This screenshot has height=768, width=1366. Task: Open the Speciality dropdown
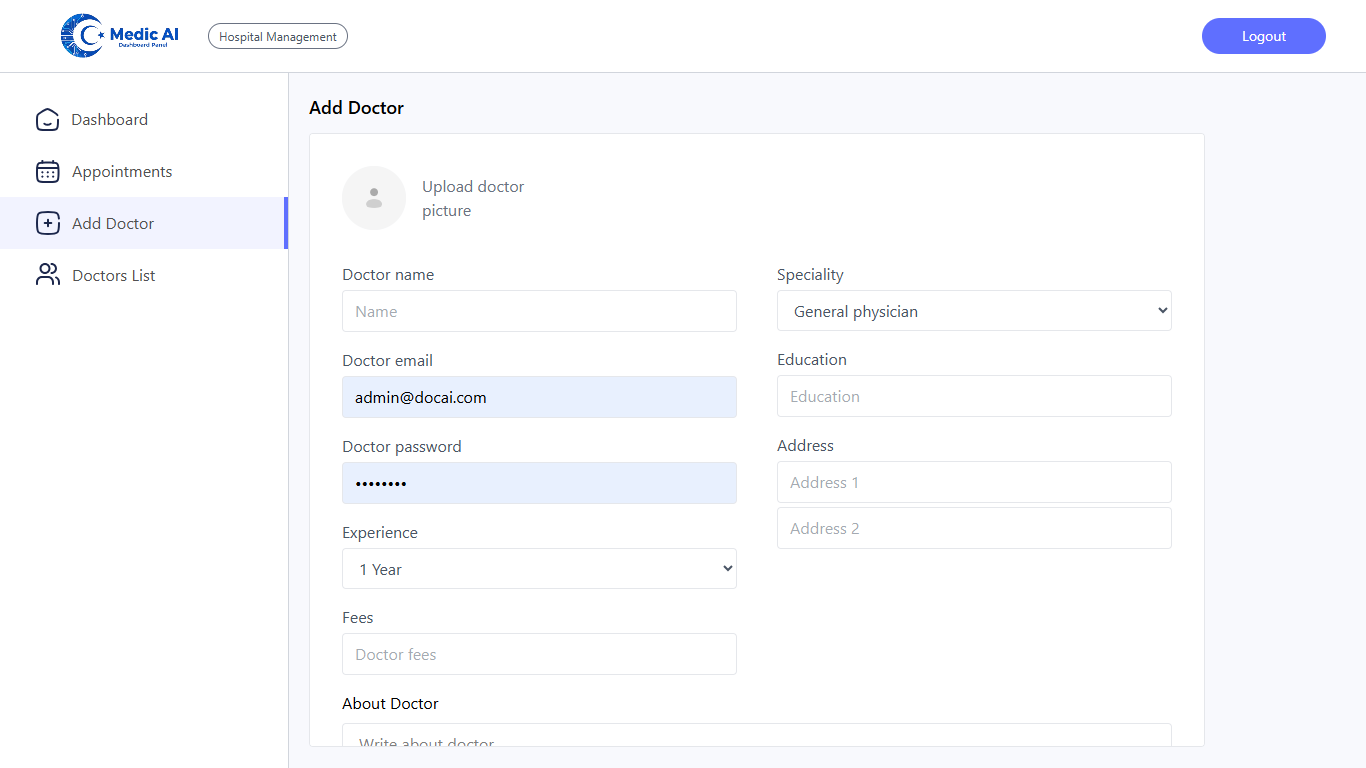coord(973,311)
